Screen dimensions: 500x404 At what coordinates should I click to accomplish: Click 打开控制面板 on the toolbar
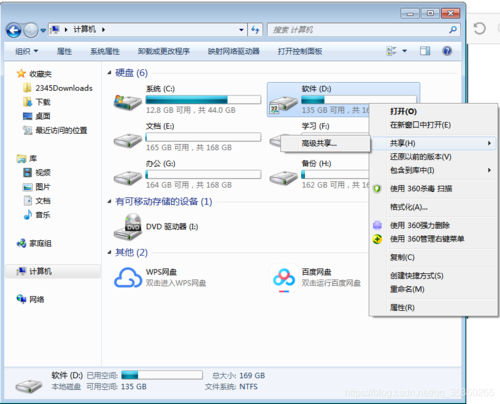tap(300, 51)
